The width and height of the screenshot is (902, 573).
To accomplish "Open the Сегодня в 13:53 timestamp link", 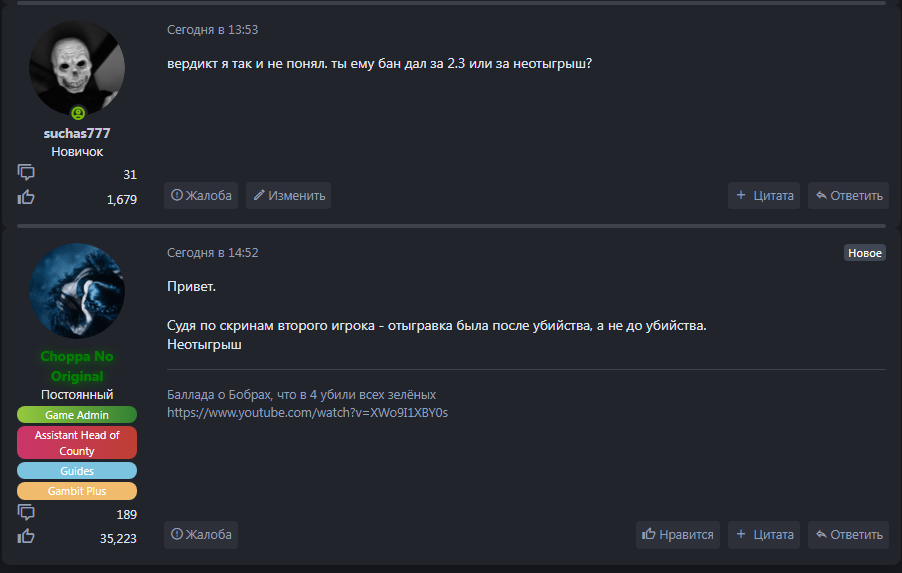I will (x=212, y=30).
